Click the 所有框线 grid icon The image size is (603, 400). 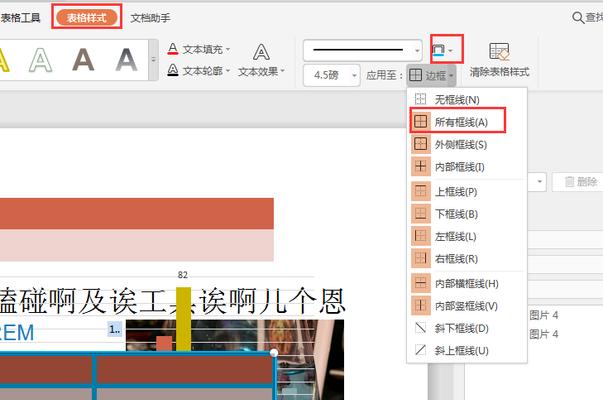click(x=420, y=122)
